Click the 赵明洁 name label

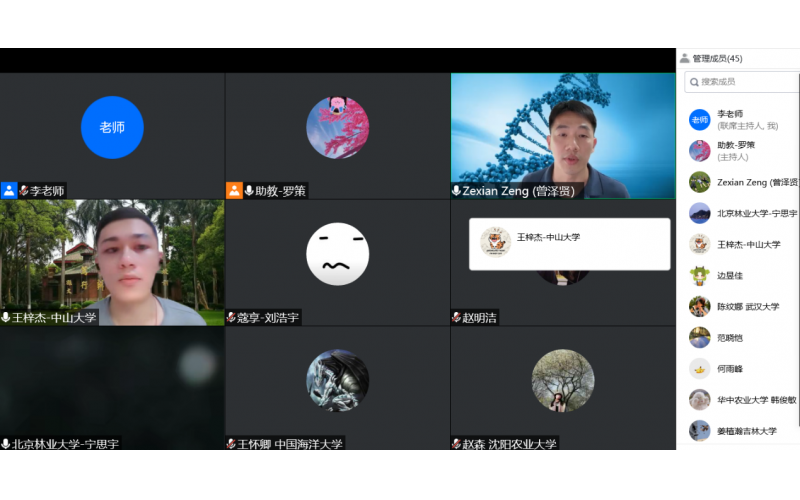pos(479,317)
